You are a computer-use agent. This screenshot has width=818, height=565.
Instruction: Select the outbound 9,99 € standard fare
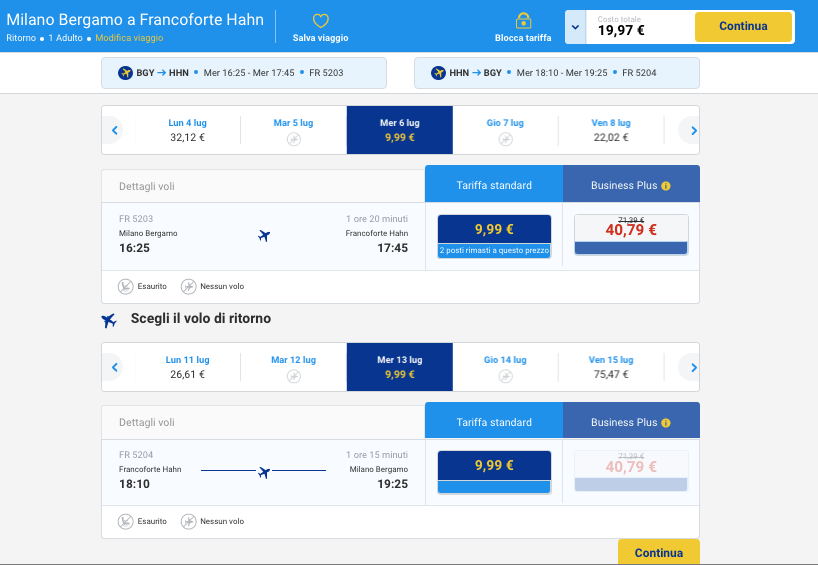[494, 230]
